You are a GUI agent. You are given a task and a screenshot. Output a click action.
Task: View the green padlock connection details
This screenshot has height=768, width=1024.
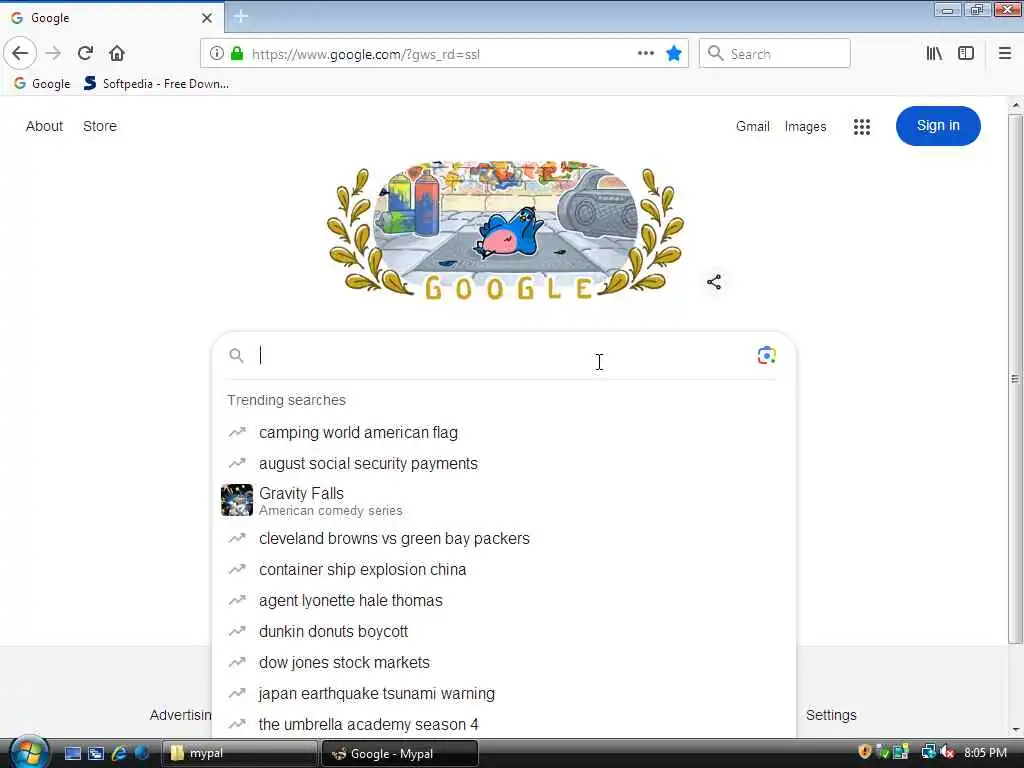237,54
